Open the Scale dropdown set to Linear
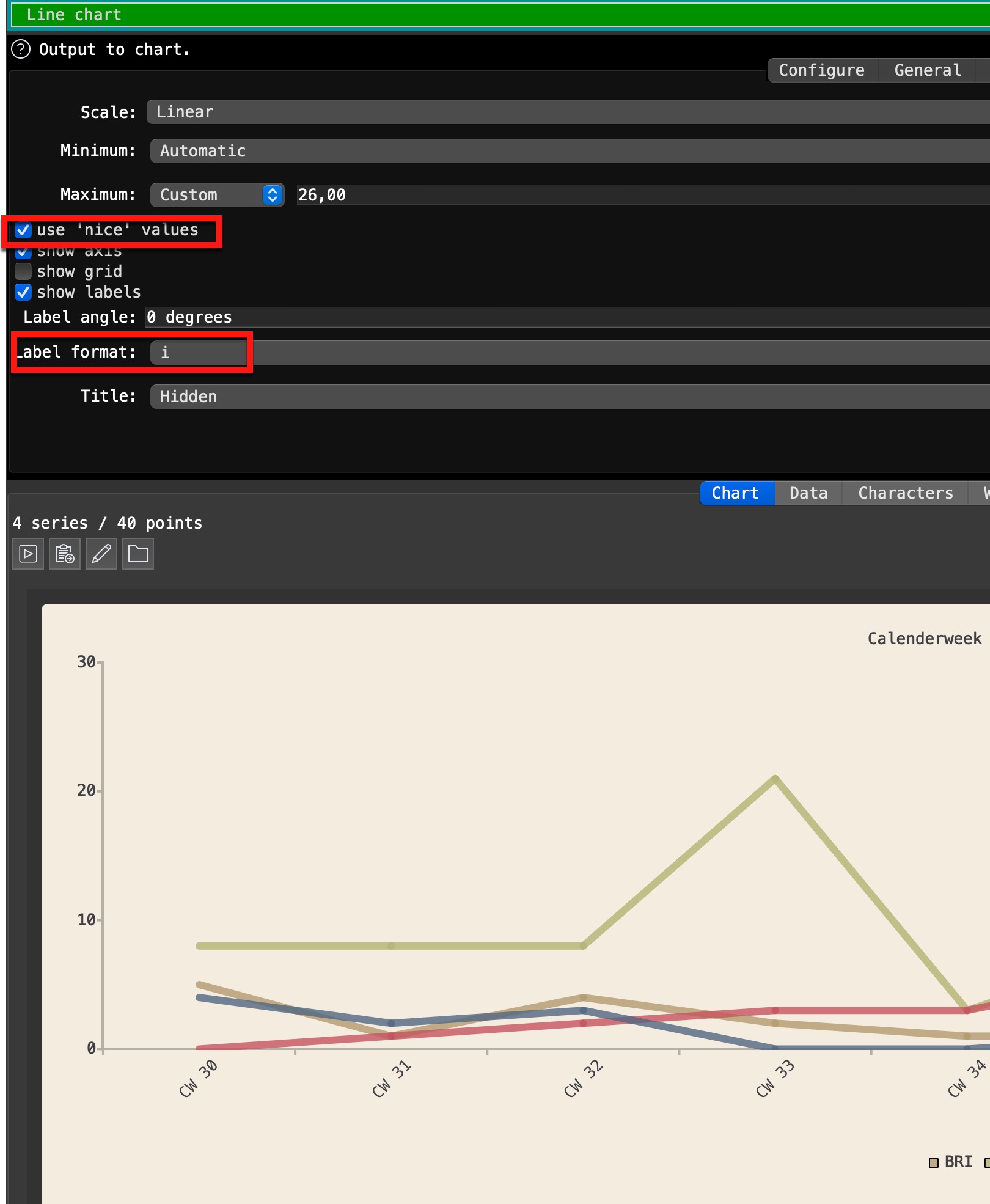This screenshot has width=990, height=1204. (568, 112)
